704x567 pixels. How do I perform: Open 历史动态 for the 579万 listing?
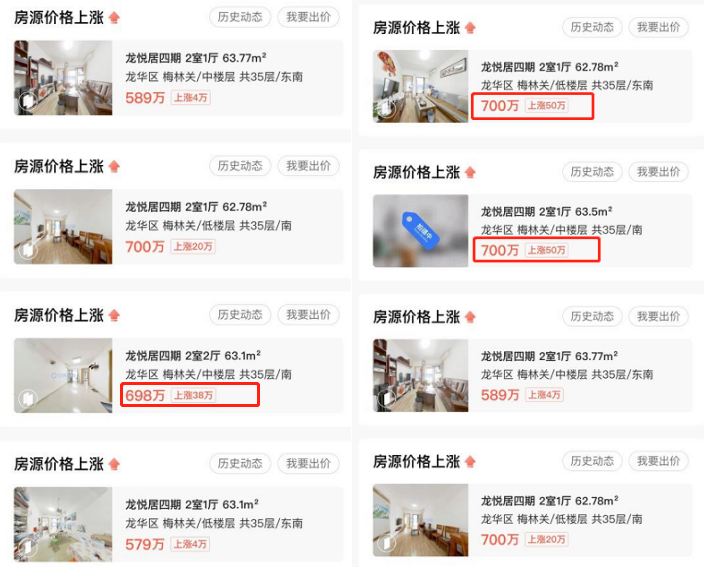point(240,463)
